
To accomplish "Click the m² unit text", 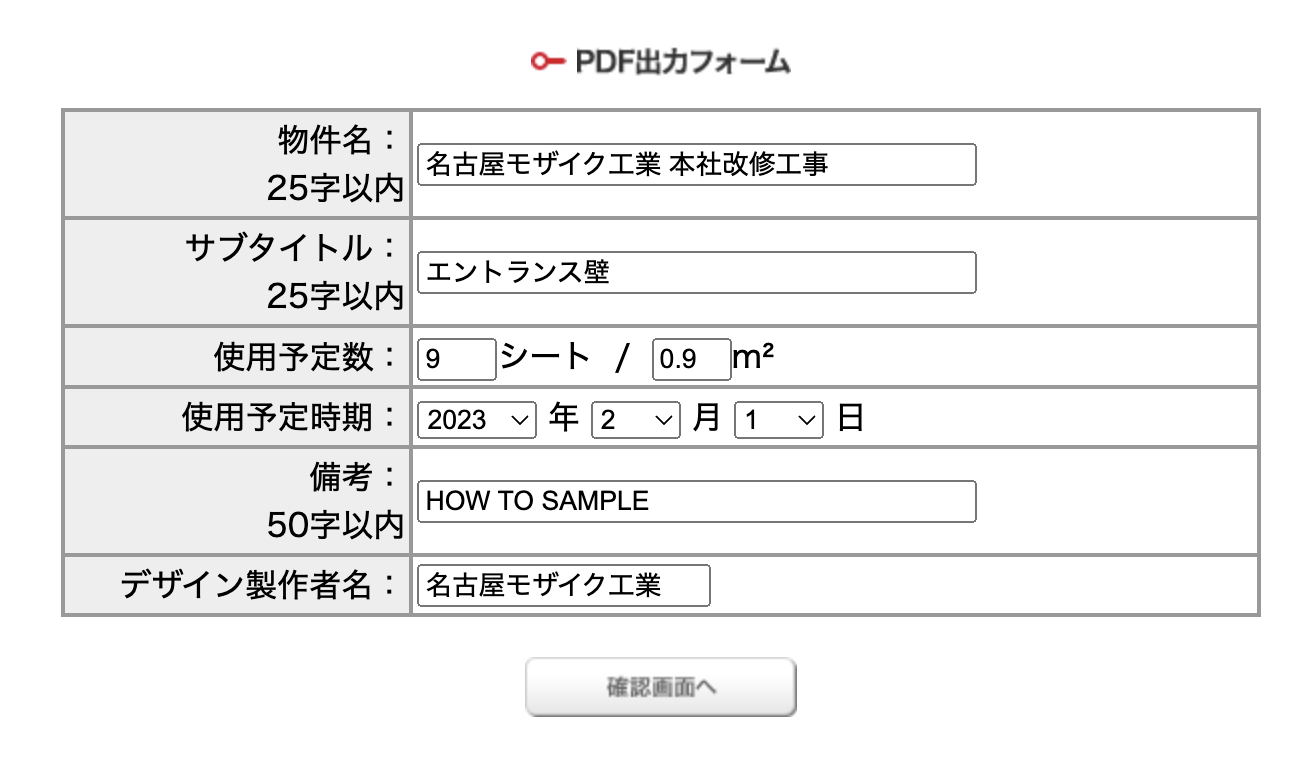I will [755, 357].
